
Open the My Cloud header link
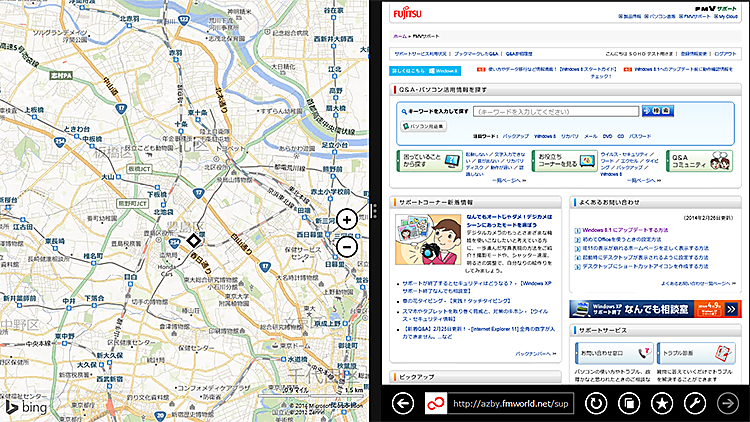point(726,16)
